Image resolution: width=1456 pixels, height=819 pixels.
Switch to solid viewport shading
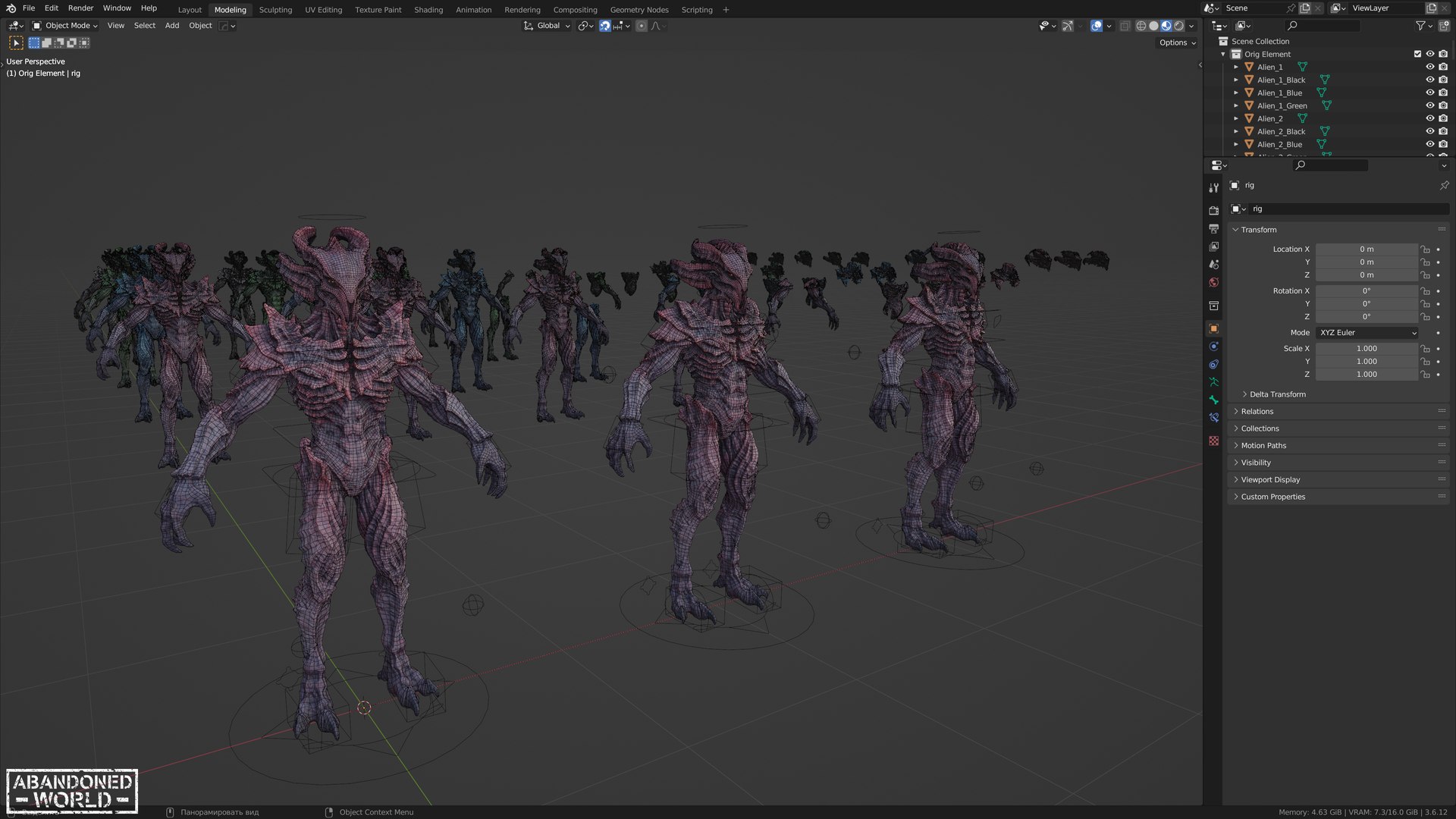1153,26
